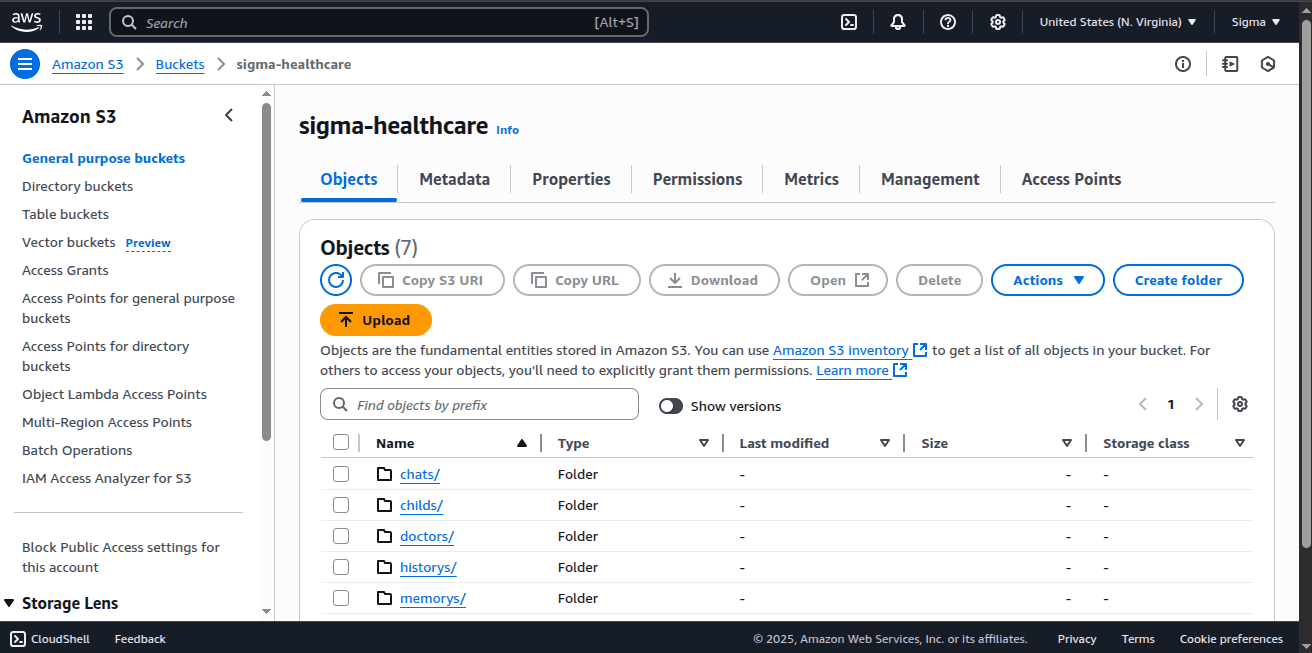Open bucket info panel icon
The width and height of the screenshot is (1312, 653).
pyautogui.click(x=1183, y=63)
